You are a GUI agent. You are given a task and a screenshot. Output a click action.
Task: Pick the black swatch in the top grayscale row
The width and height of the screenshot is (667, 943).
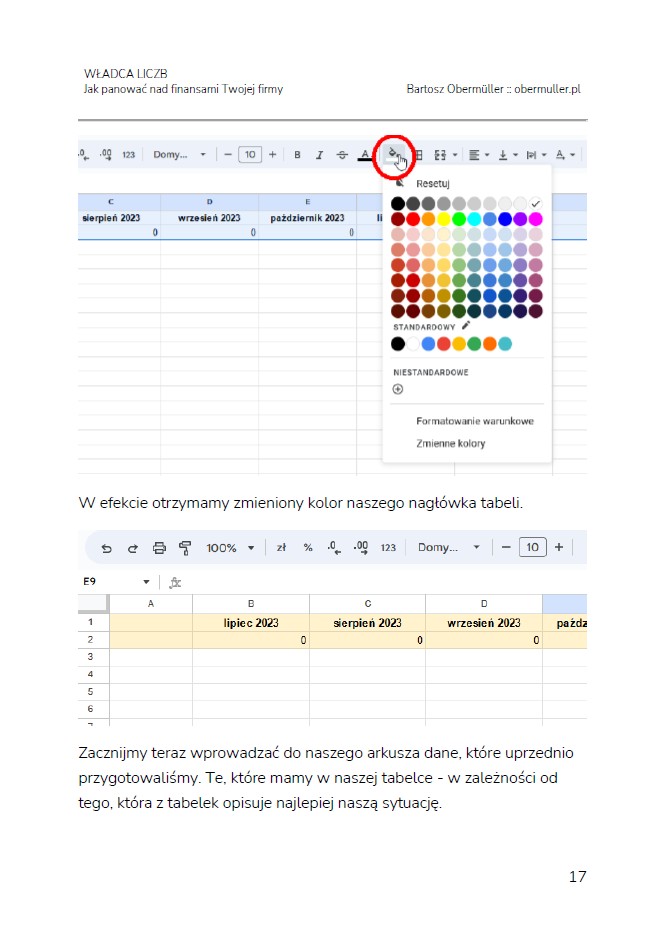tap(398, 203)
